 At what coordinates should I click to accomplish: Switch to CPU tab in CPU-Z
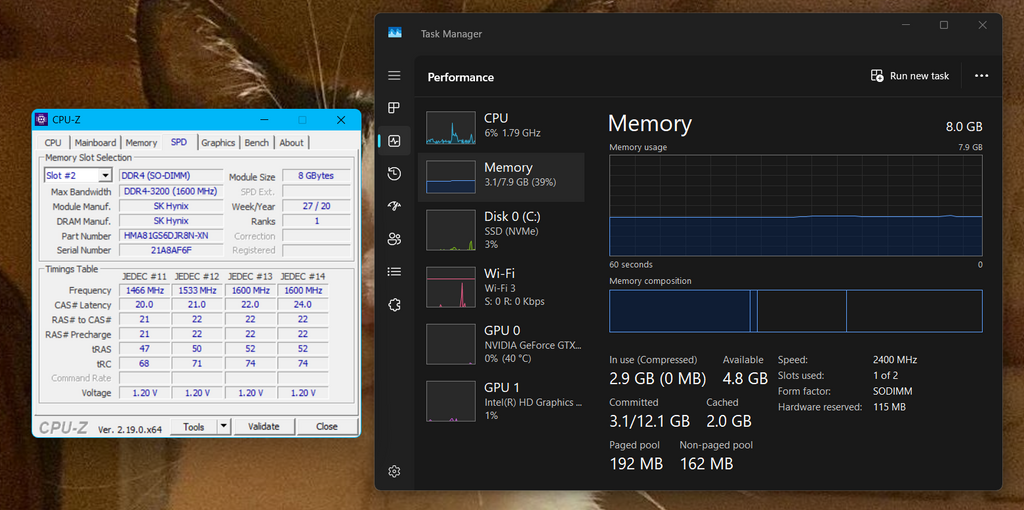(x=53, y=142)
